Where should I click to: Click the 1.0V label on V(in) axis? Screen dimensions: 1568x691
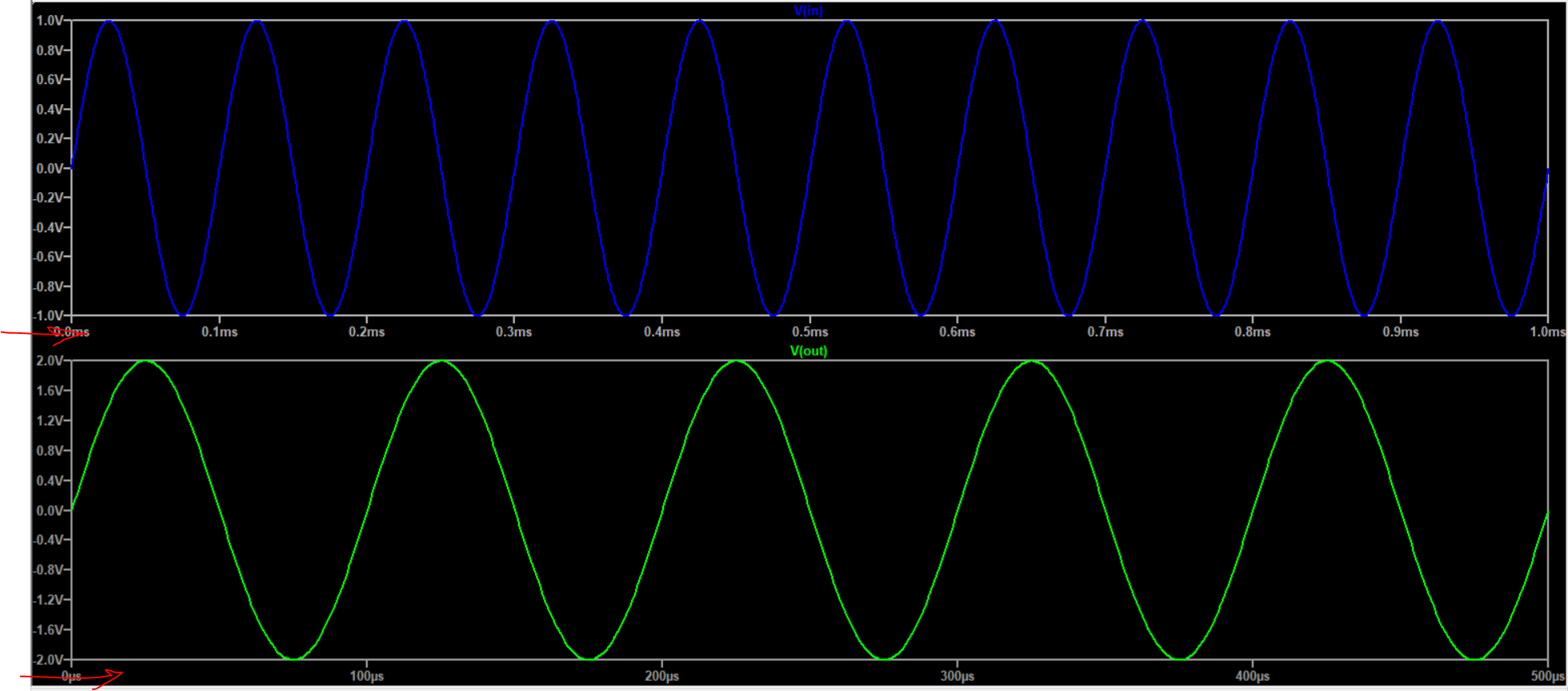pyautogui.click(x=50, y=21)
